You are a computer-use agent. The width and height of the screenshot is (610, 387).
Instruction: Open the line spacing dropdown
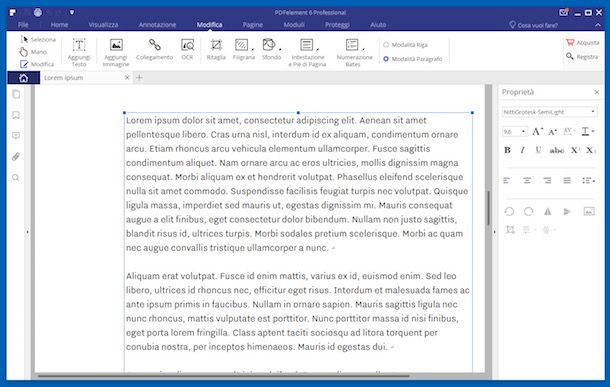(588, 180)
